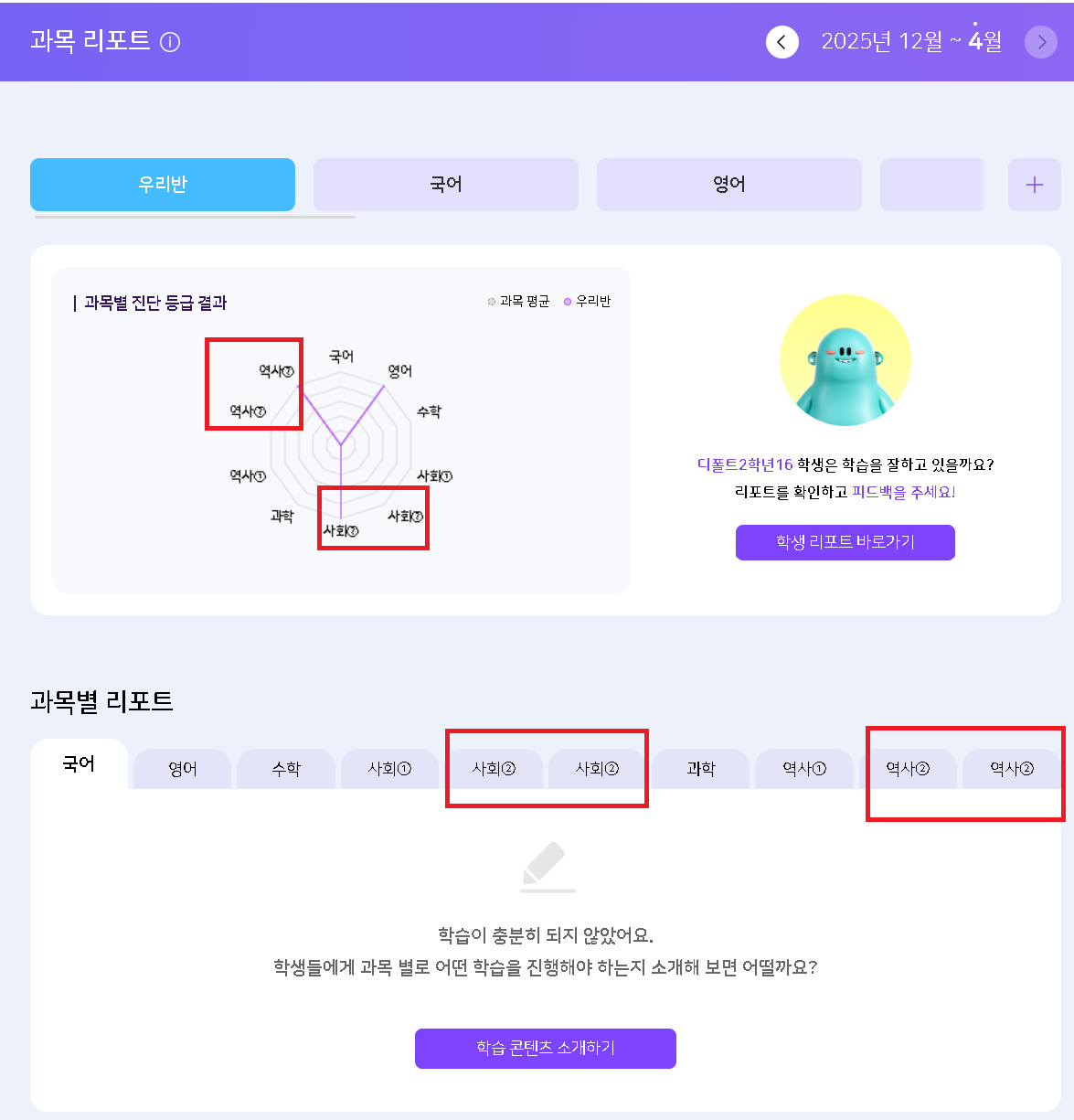Open the 사회① subject report tab
The height and width of the screenshot is (1120, 1074).
pos(390,769)
